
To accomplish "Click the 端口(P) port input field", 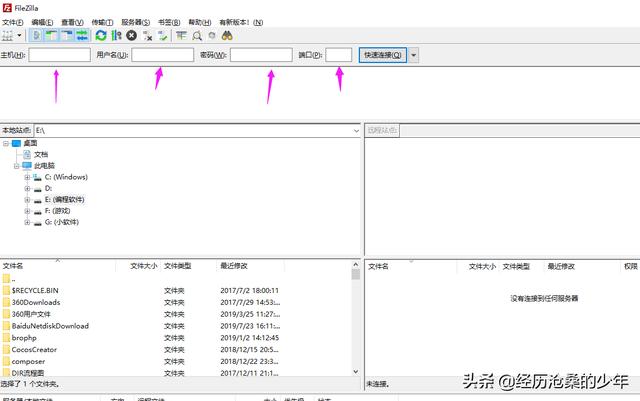I will [x=339, y=55].
